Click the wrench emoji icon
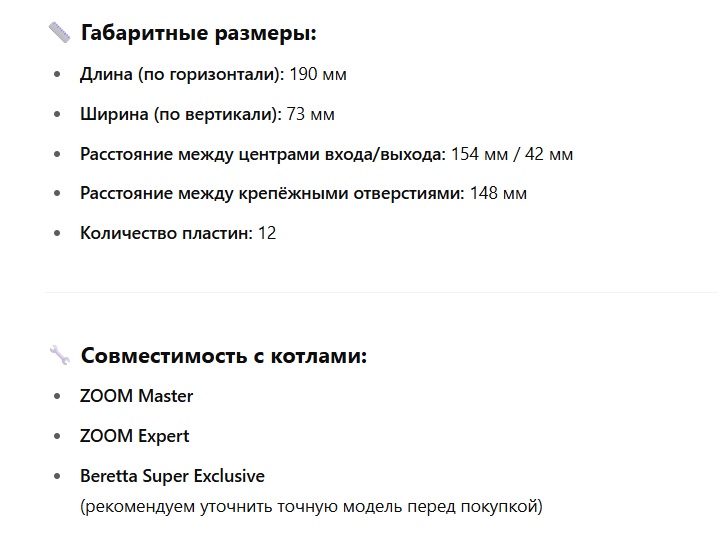 click(x=60, y=355)
